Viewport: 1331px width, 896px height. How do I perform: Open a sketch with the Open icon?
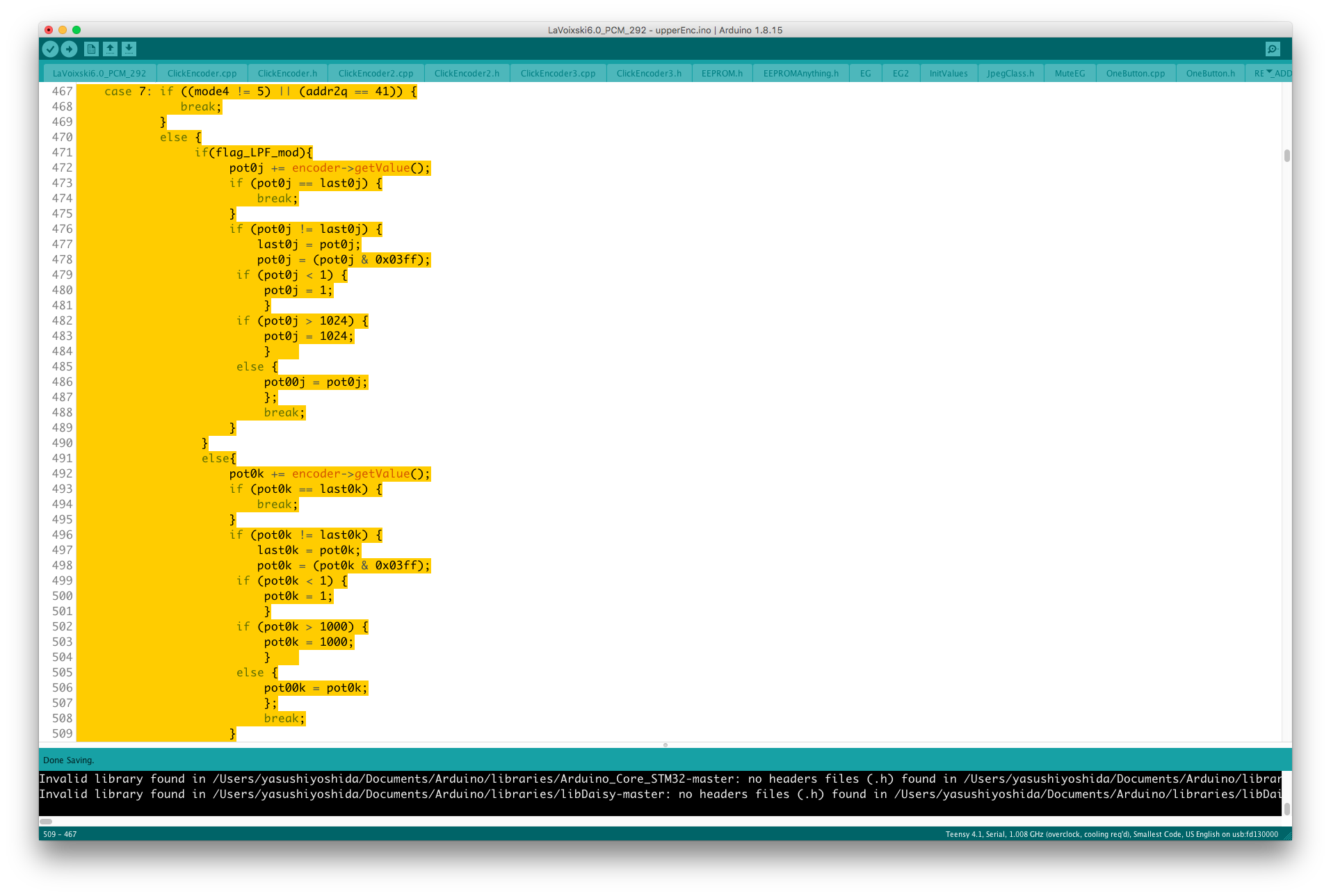[x=110, y=49]
